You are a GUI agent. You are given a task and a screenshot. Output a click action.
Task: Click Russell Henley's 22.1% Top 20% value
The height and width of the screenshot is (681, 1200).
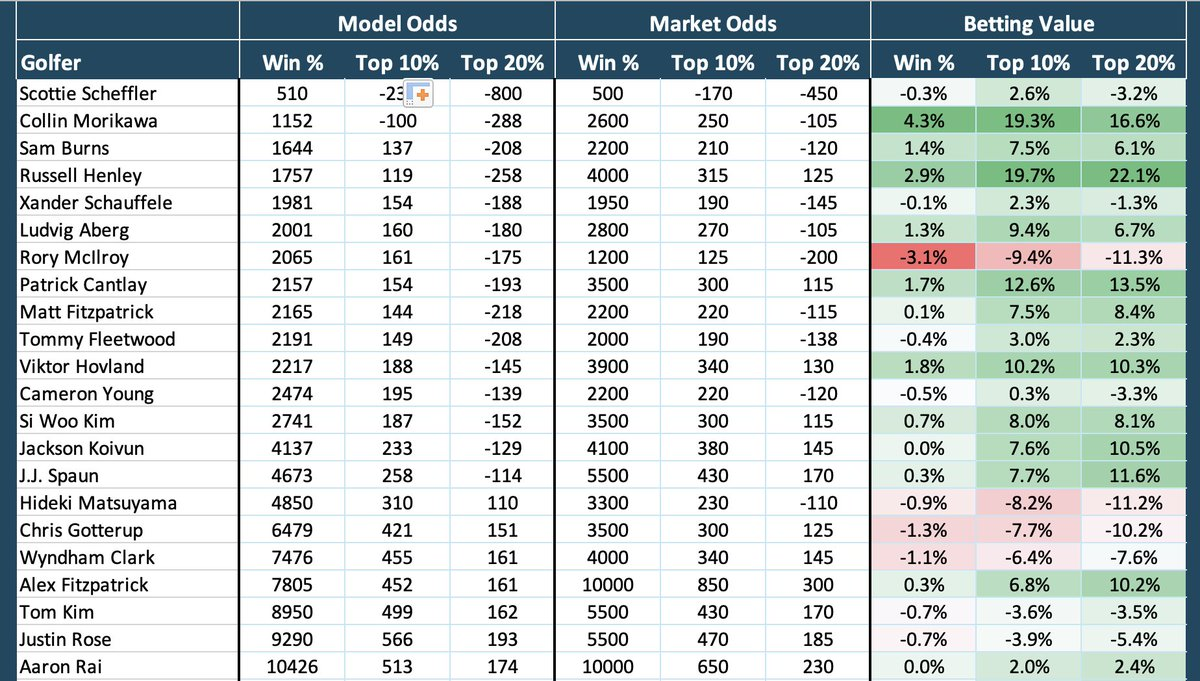point(1133,175)
